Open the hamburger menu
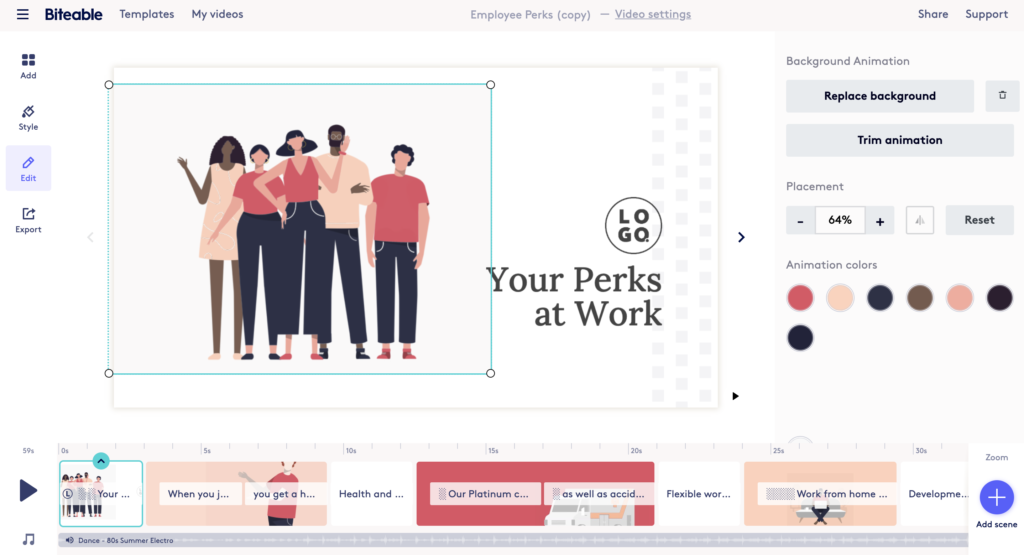This screenshot has width=1024, height=555. (23, 14)
